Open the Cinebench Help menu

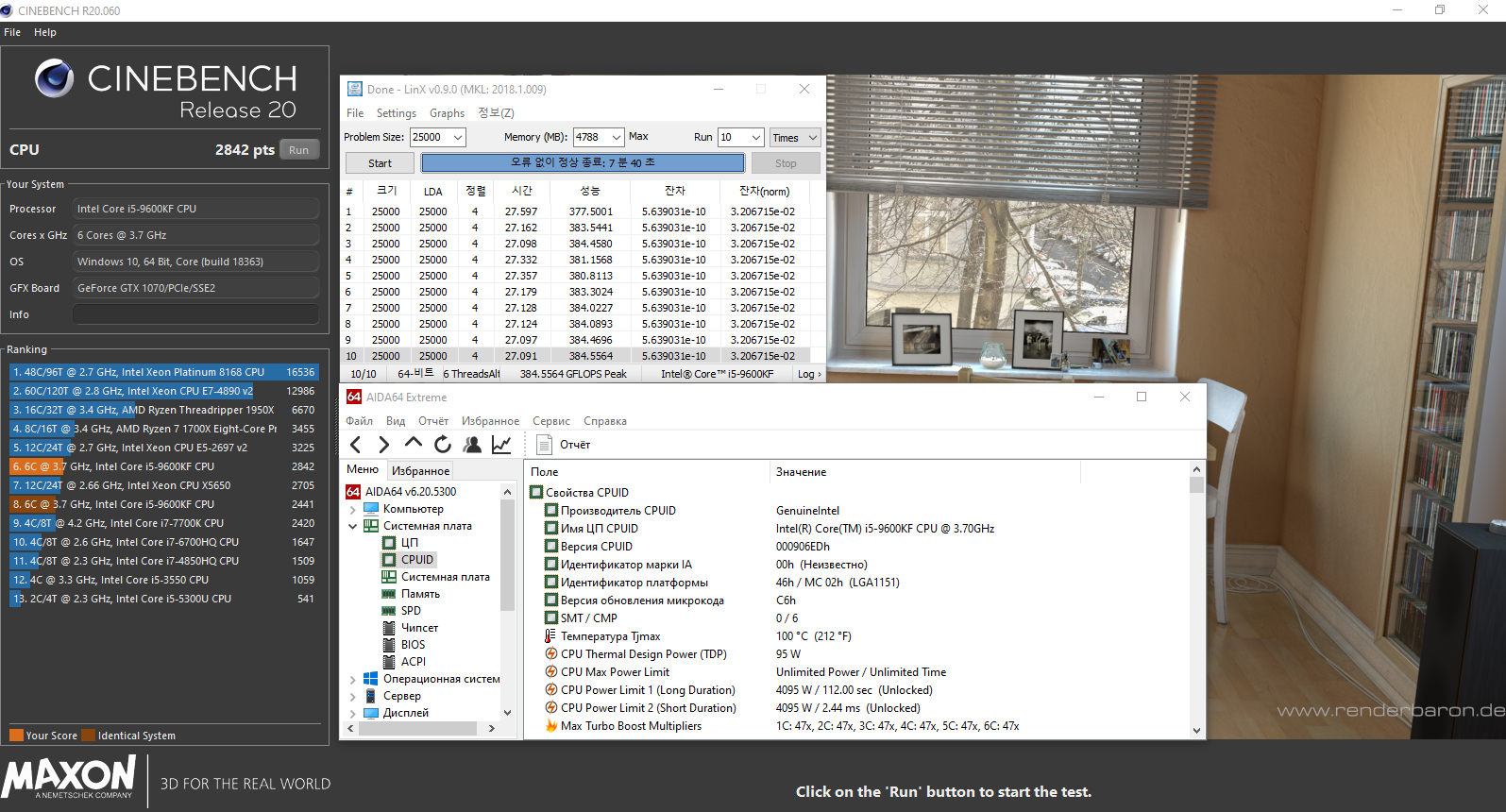[x=45, y=32]
